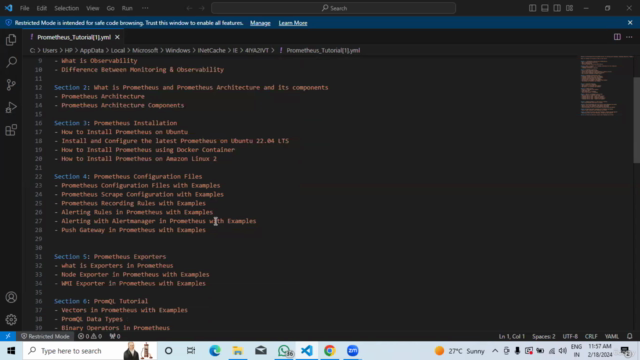
Task: Change the YAML language mode
Action: pos(611,336)
